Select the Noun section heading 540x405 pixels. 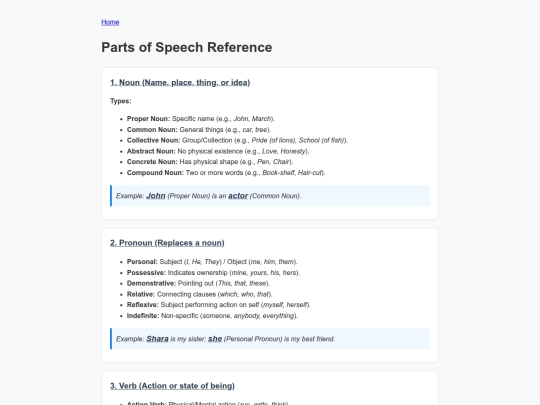180,83
